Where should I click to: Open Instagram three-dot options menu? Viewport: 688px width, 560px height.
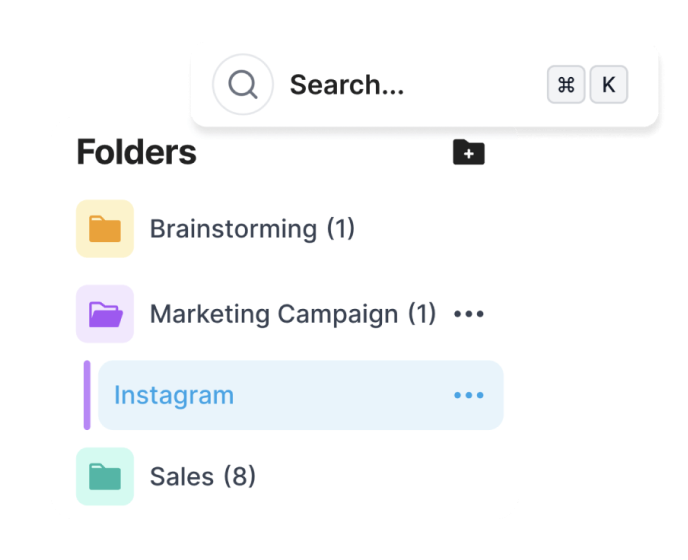click(x=468, y=395)
